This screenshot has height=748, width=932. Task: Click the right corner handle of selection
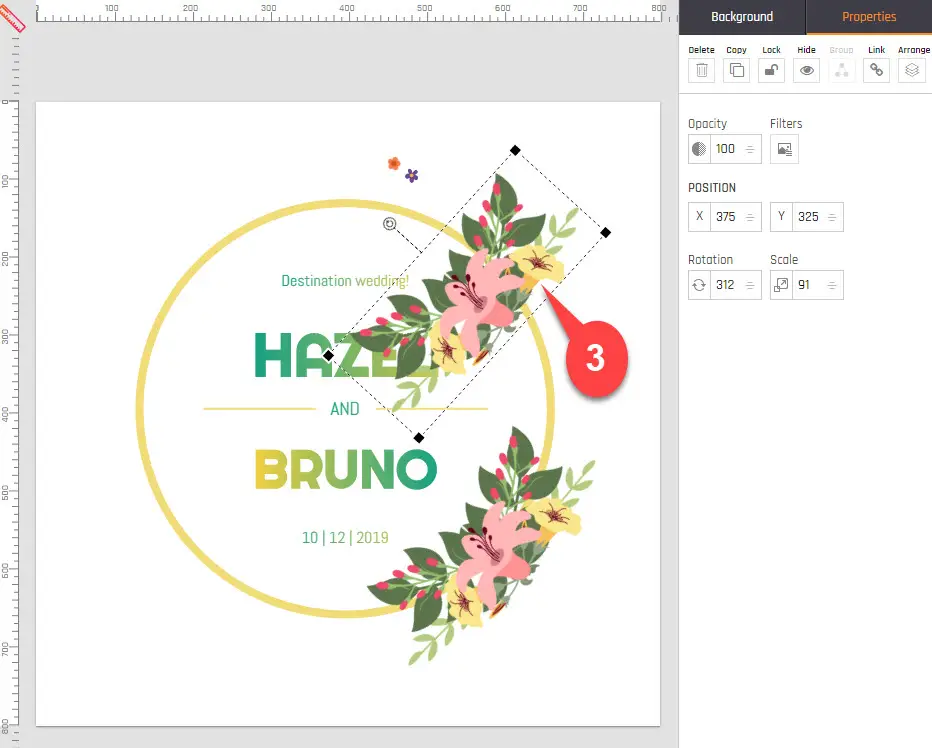tap(605, 232)
